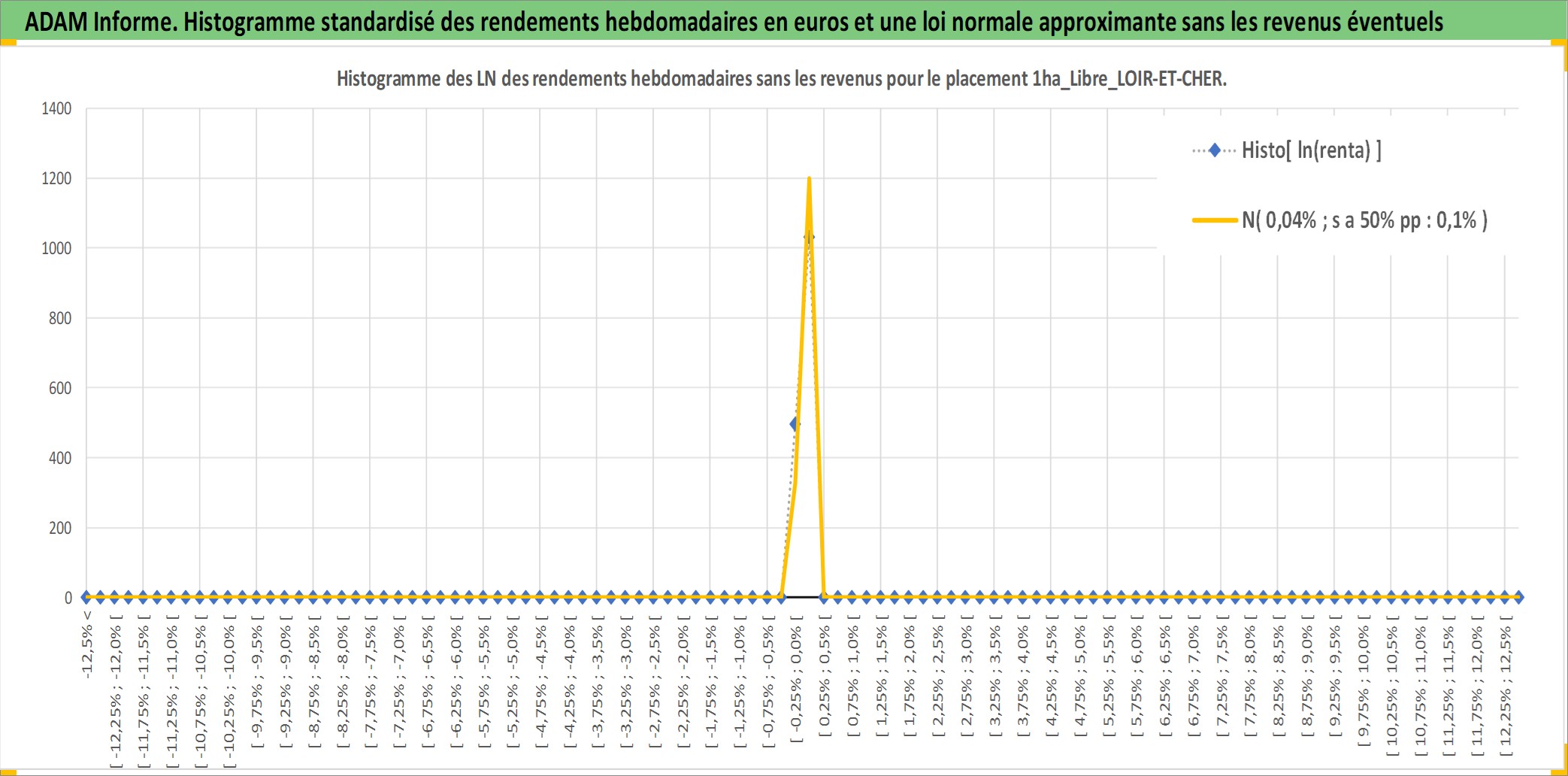1568x776 pixels.
Task: Click the x-axis label '[ -5,25% ; -5,0% ['
Action: (x=513, y=682)
